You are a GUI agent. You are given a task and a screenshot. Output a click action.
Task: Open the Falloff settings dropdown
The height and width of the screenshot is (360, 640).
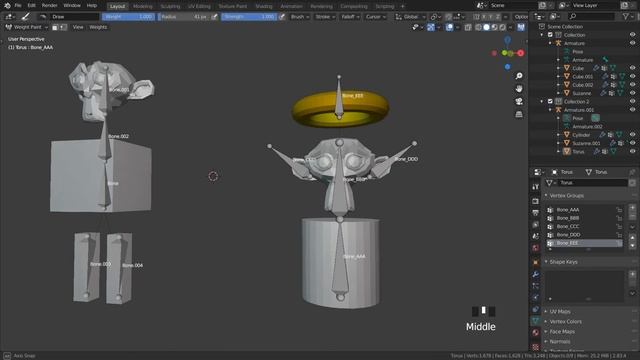pyautogui.click(x=351, y=17)
